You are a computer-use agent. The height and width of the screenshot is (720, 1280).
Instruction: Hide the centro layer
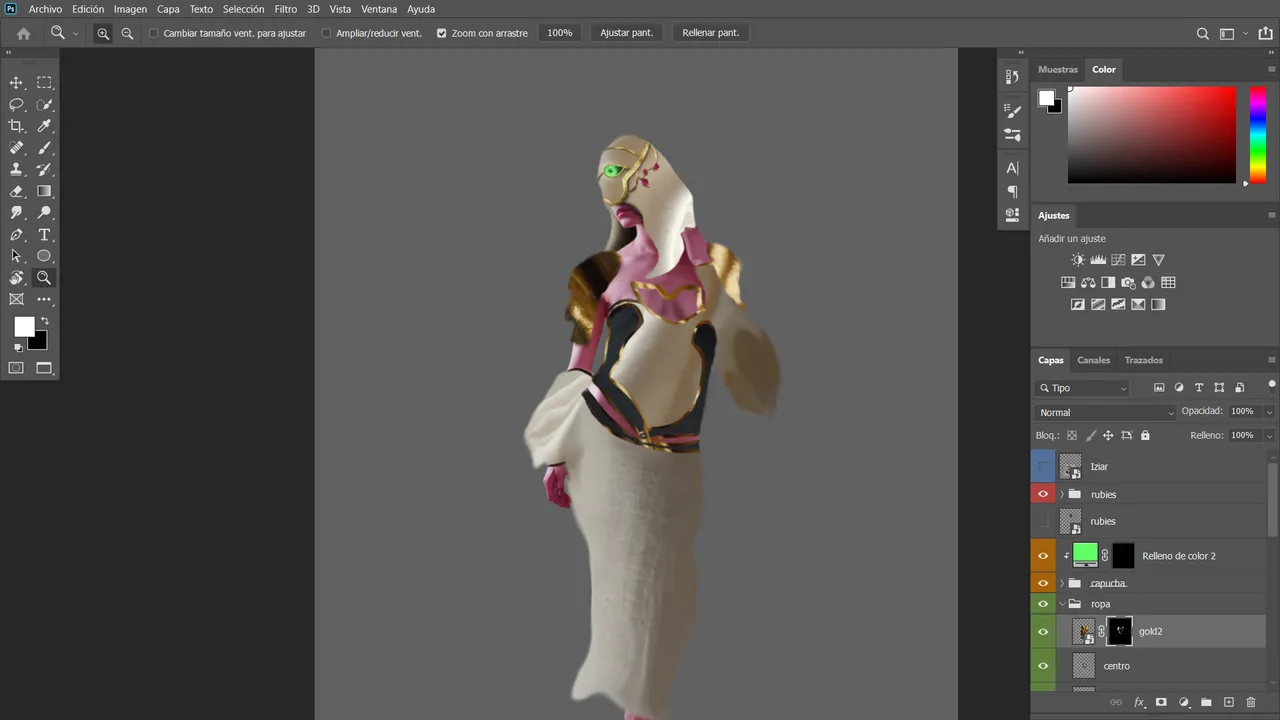[1043, 666]
